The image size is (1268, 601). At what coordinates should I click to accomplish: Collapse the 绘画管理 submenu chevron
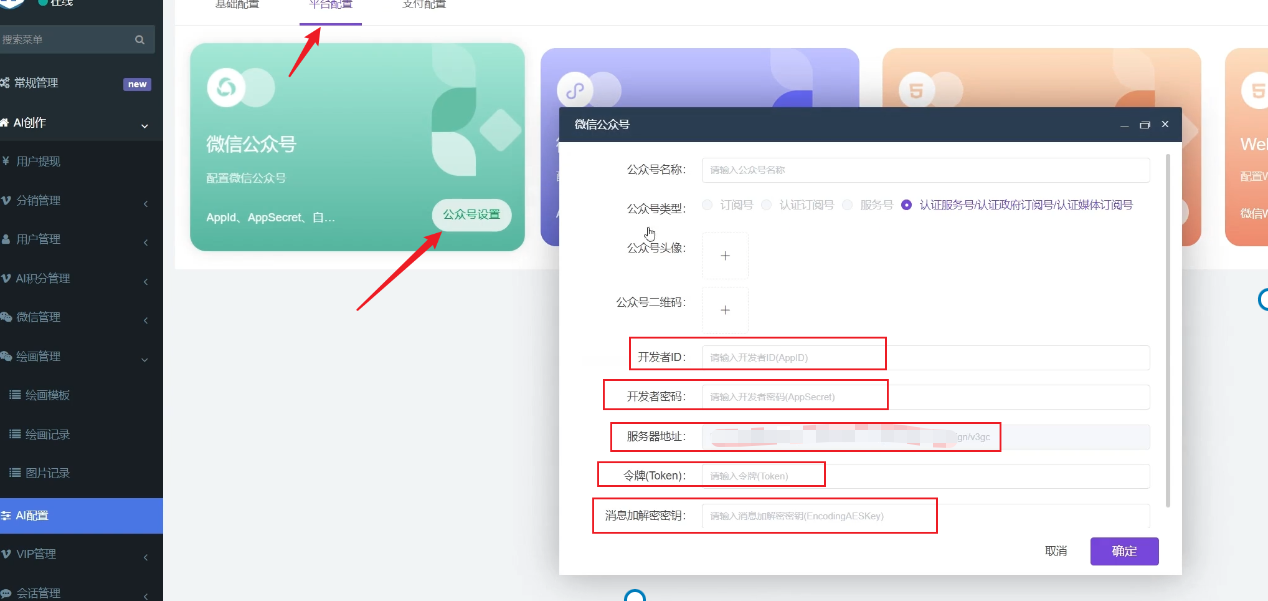coord(145,359)
